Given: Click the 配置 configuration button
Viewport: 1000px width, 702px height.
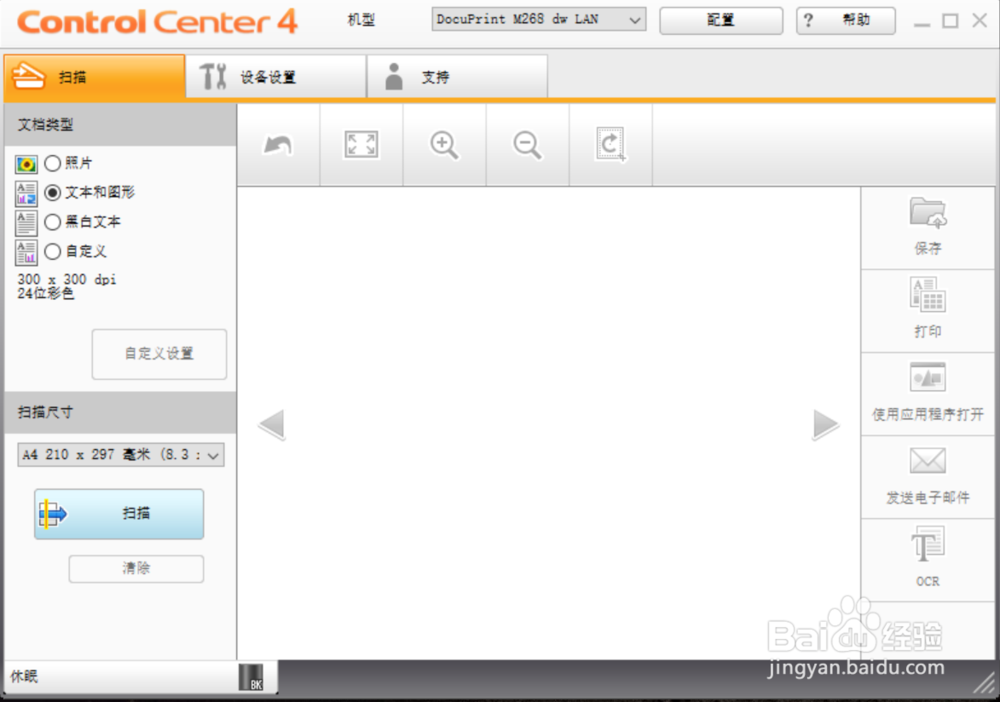Looking at the screenshot, I should point(721,20).
